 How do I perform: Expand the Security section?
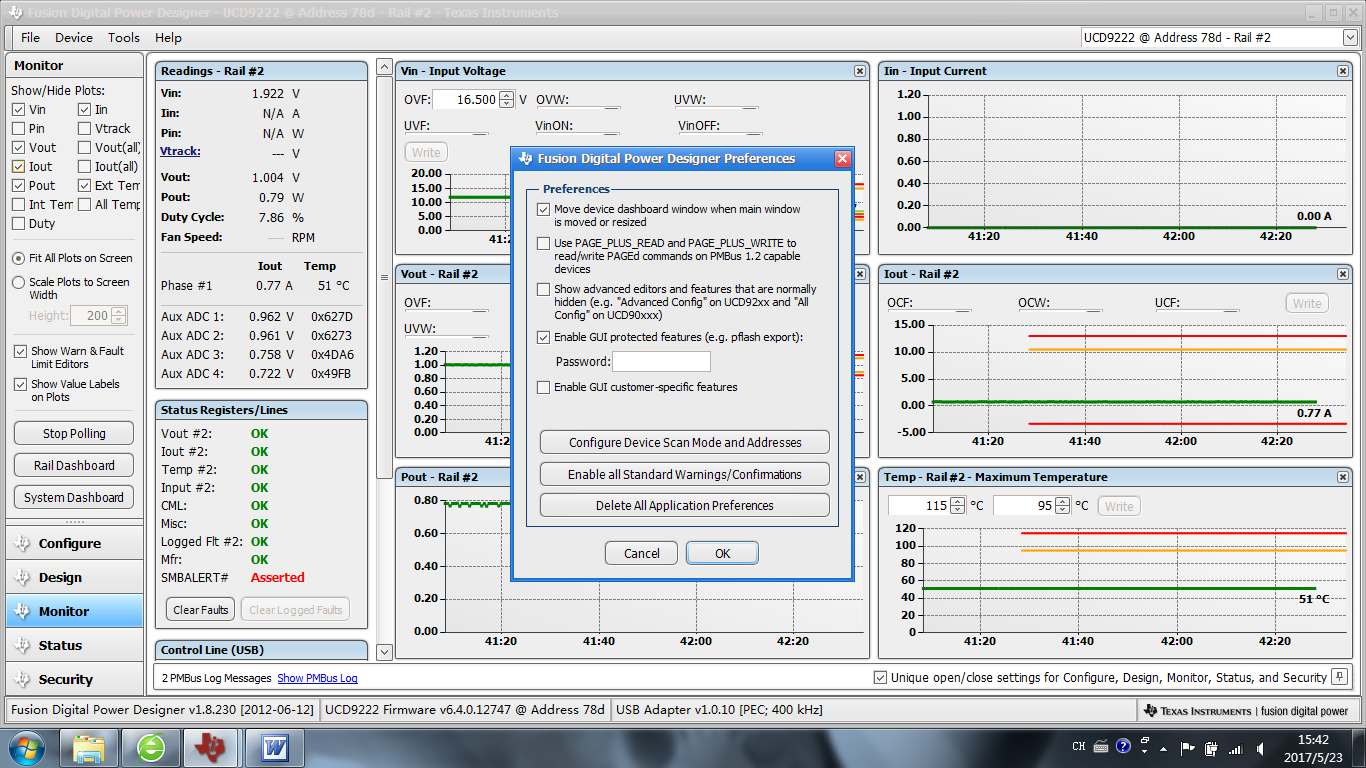(x=66, y=680)
